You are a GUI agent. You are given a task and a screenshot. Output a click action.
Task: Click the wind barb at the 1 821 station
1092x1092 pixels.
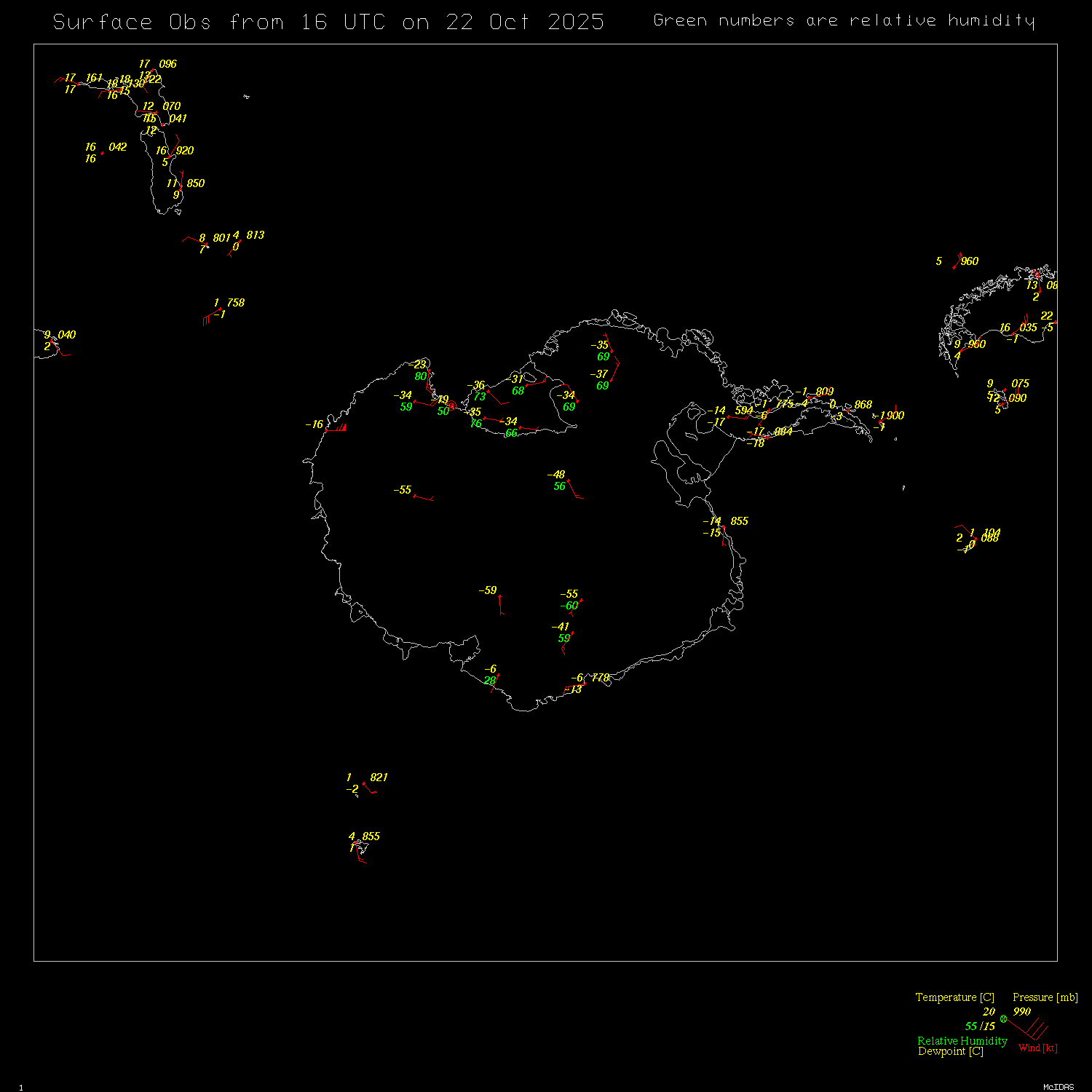[x=369, y=788]
